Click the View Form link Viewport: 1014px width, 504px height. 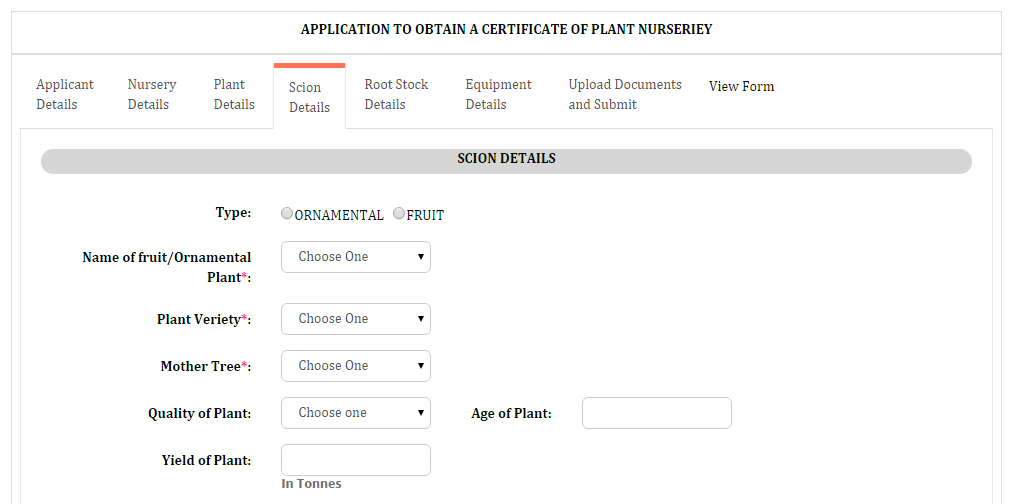(741, 86)
